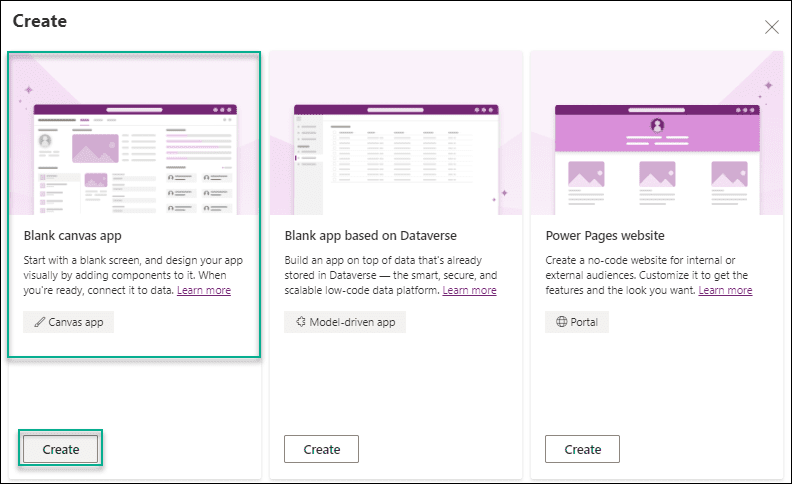Click description starting 'Build an app on top'
The height and width of the screenshot is (484, 792).
pos(391,275)
